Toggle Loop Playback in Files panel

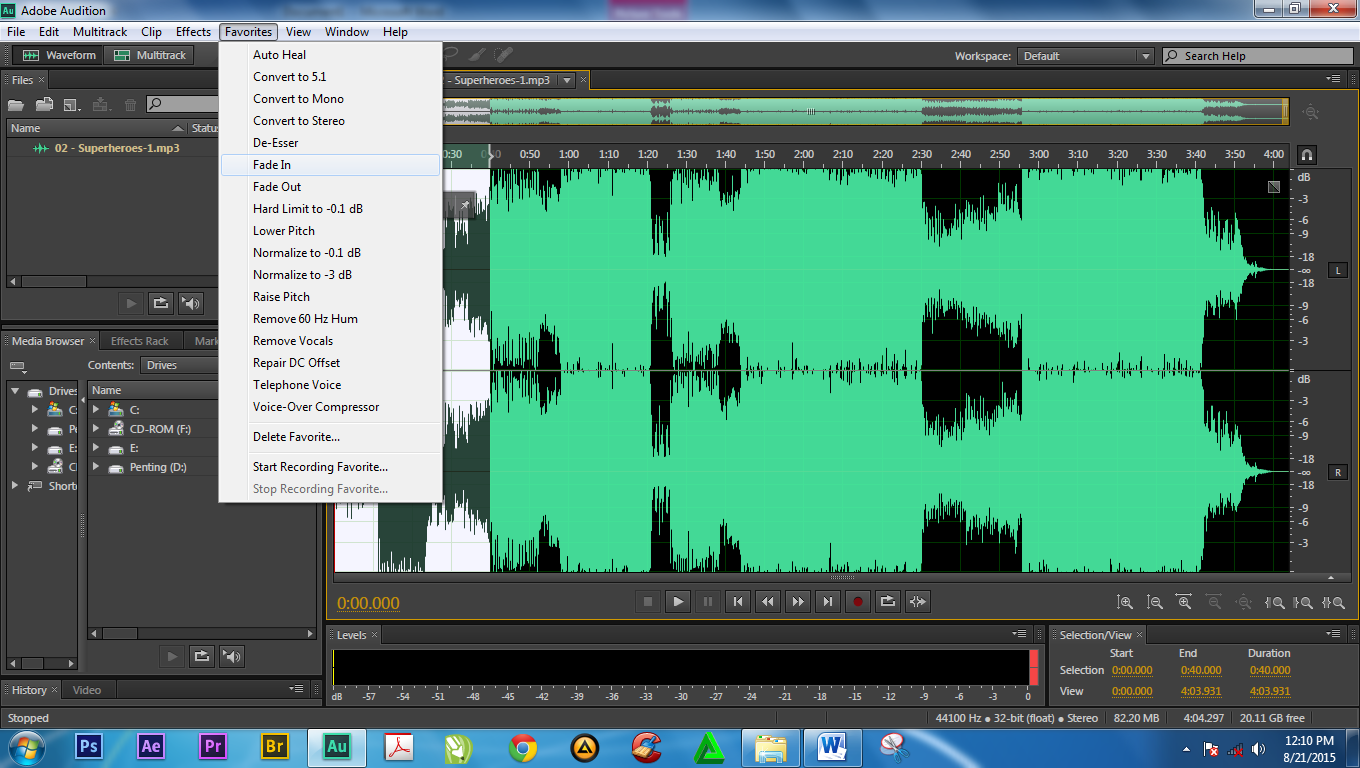160,303
